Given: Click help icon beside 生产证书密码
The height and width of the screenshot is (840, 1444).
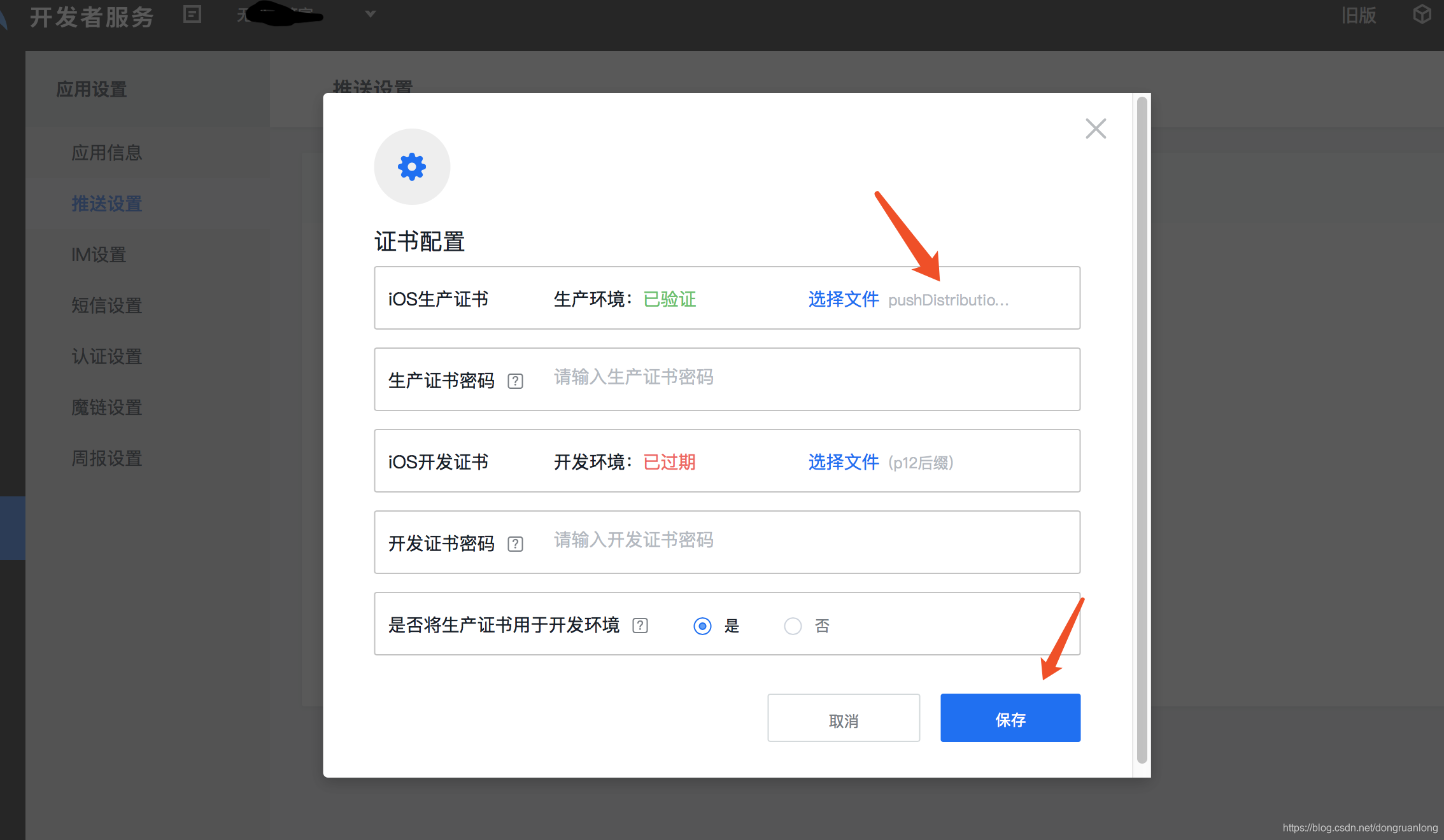Looking at the screenshot, I should pos(515,381).
